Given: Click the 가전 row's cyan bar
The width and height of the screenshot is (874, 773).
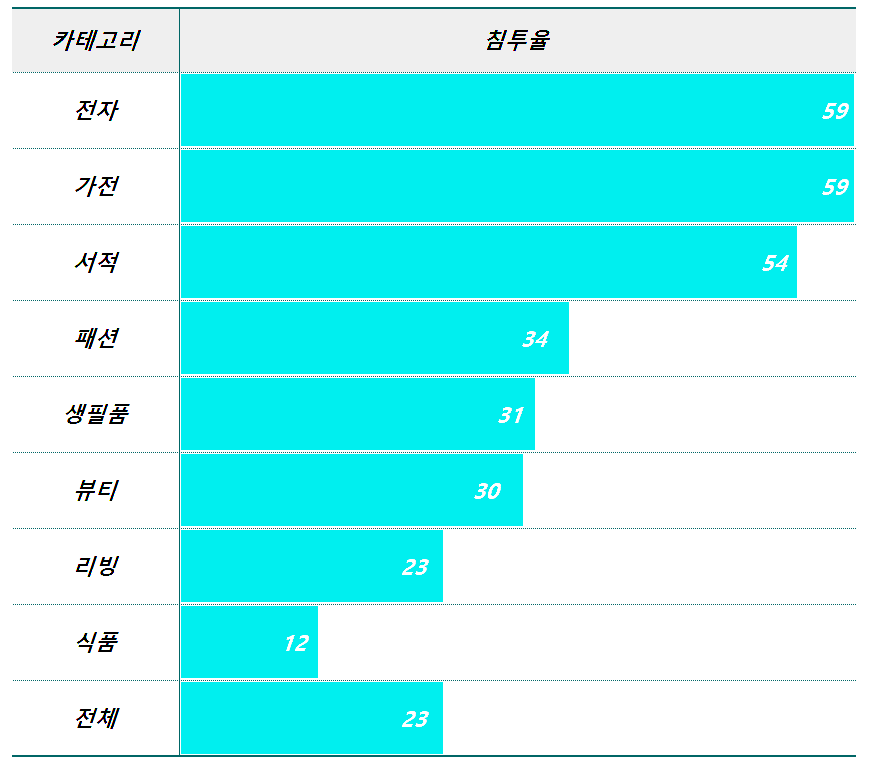Looking at the screenshot, I should pos(517,186).
